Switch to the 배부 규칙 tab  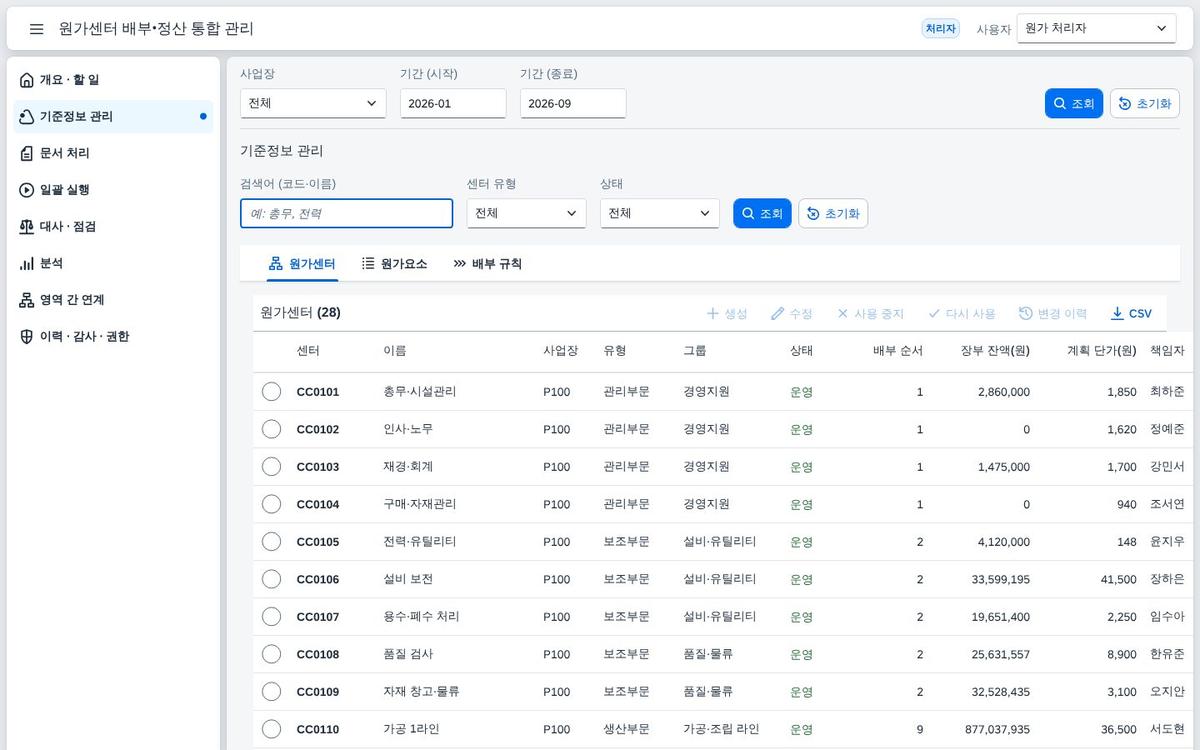click(487, 264)
